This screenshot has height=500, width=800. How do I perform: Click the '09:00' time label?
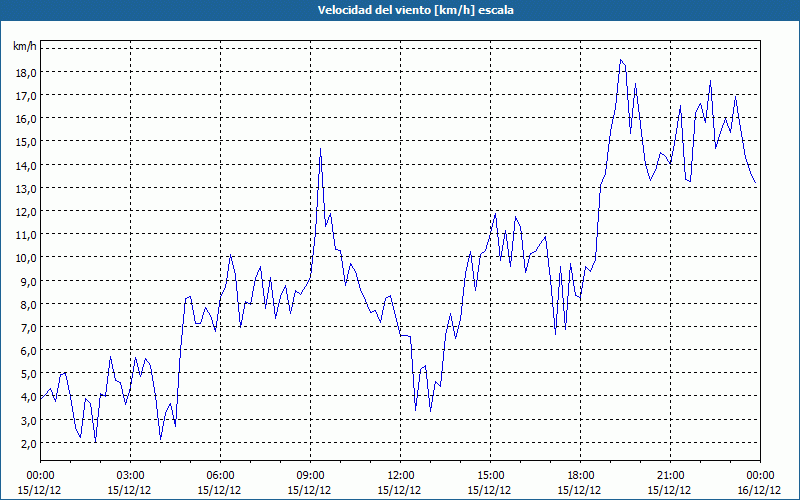pos(310,476)
